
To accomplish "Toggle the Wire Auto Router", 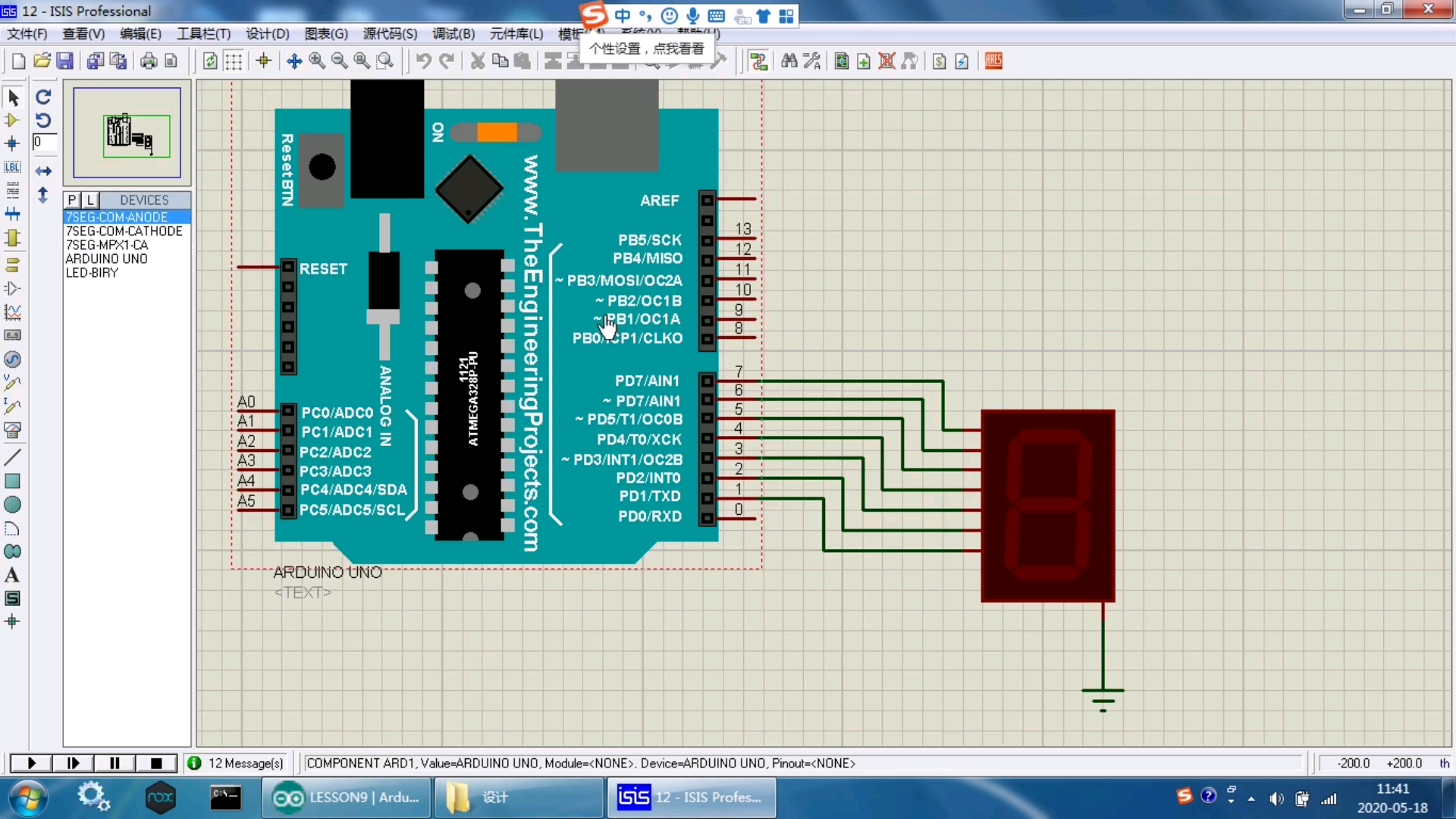I will pos(758,61).
